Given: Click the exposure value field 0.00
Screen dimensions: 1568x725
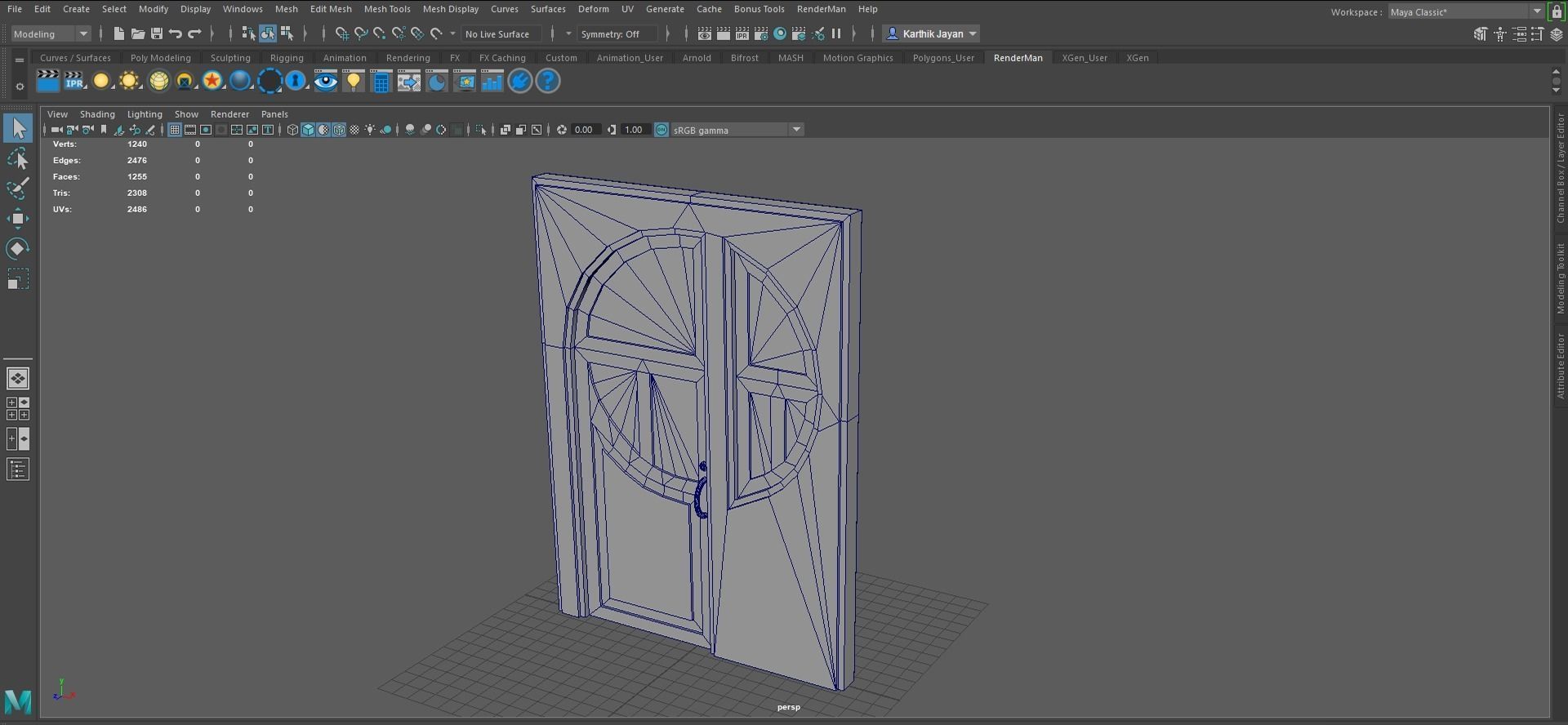Looking at the screenshot, I should click(585, 130).
